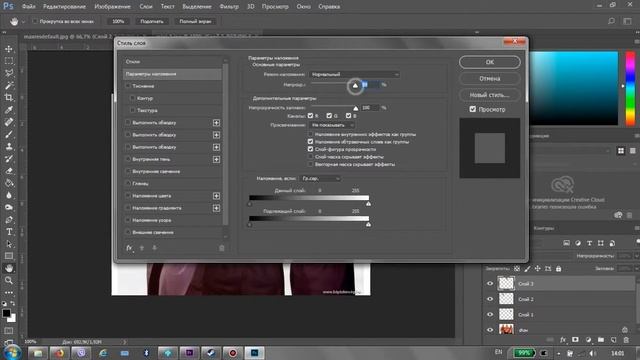Select the Rectangular Marquee tool
The image size is (640, 360).
click(9, 61)
